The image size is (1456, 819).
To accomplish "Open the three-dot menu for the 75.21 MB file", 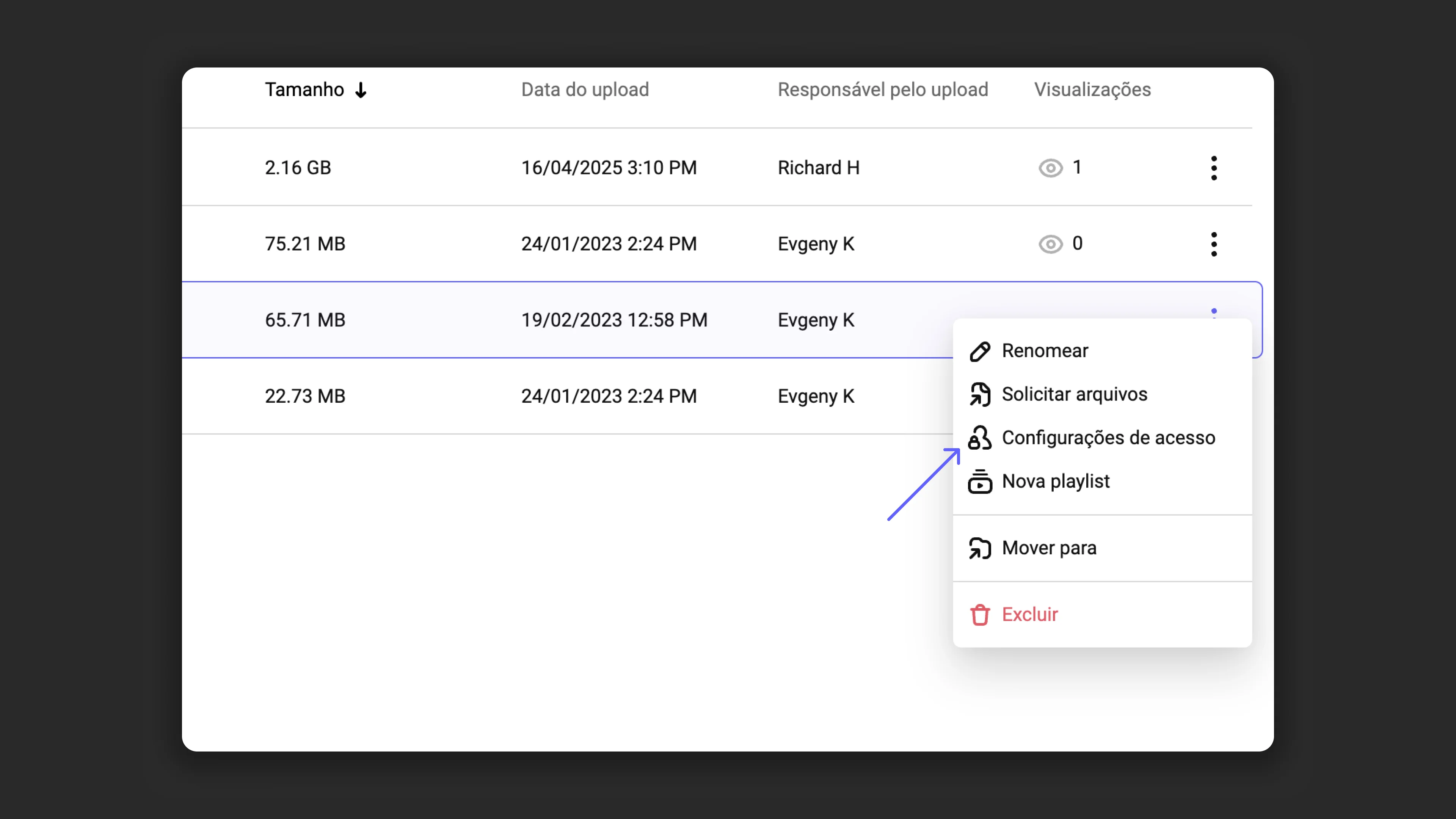I will tap(1213, 244).
